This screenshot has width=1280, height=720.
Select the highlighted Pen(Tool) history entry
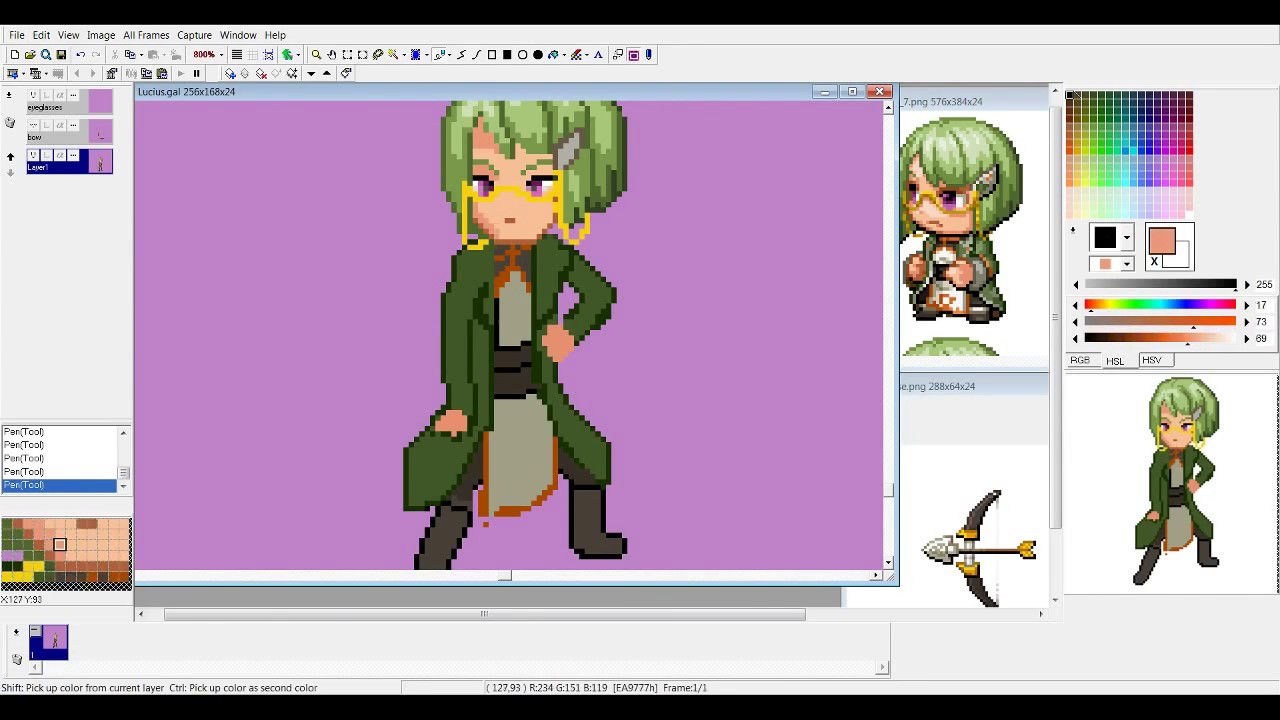[59, 485]
